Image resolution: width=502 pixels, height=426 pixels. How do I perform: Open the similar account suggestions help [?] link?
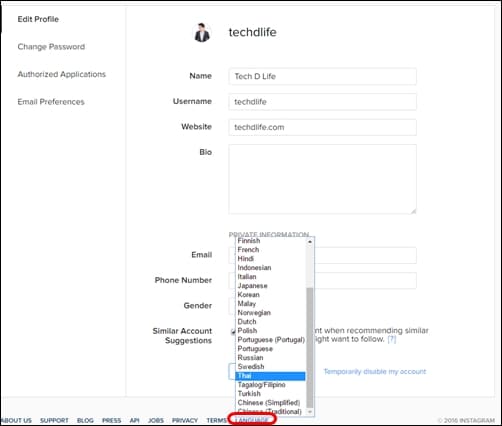pos(392,339)
